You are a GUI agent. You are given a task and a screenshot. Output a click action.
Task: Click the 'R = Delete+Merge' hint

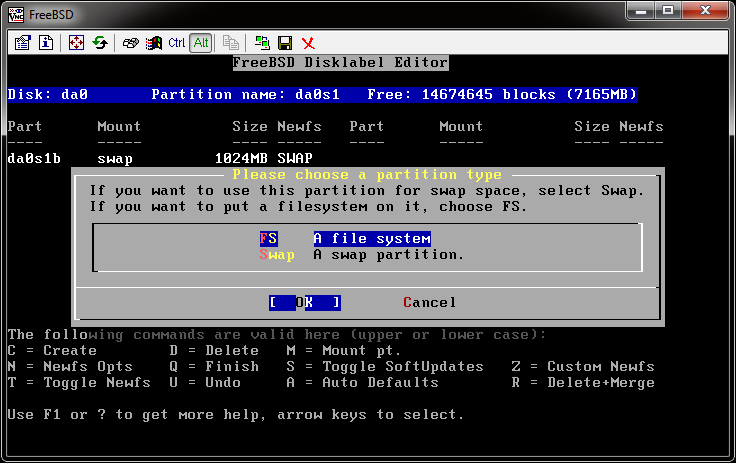coord(583,383)
